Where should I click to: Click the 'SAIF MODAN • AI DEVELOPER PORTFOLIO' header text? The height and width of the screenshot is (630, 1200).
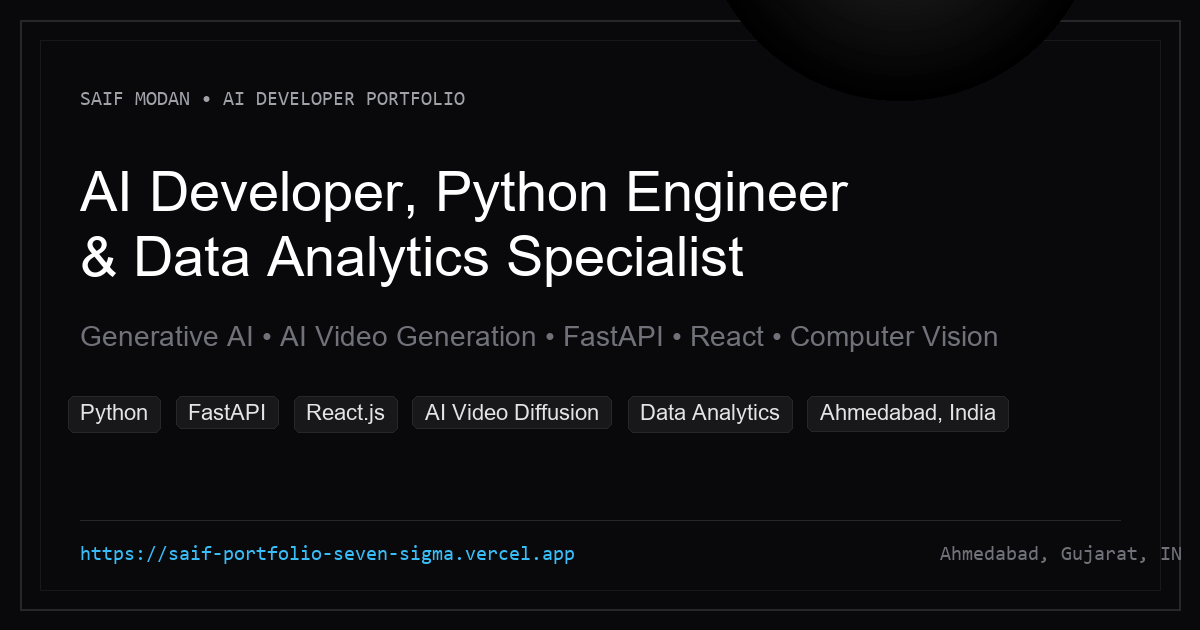[x=272, y=99]
